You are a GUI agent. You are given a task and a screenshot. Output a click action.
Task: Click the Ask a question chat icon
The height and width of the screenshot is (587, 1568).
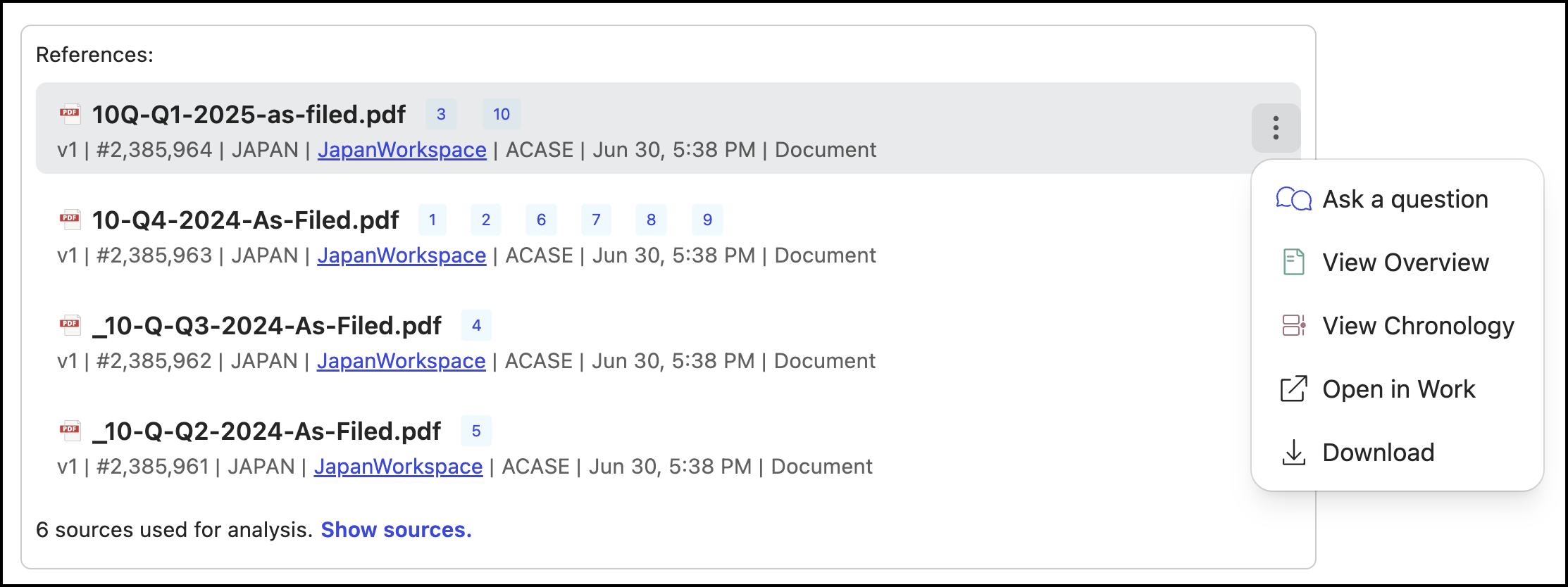(x=1293, y=199)
